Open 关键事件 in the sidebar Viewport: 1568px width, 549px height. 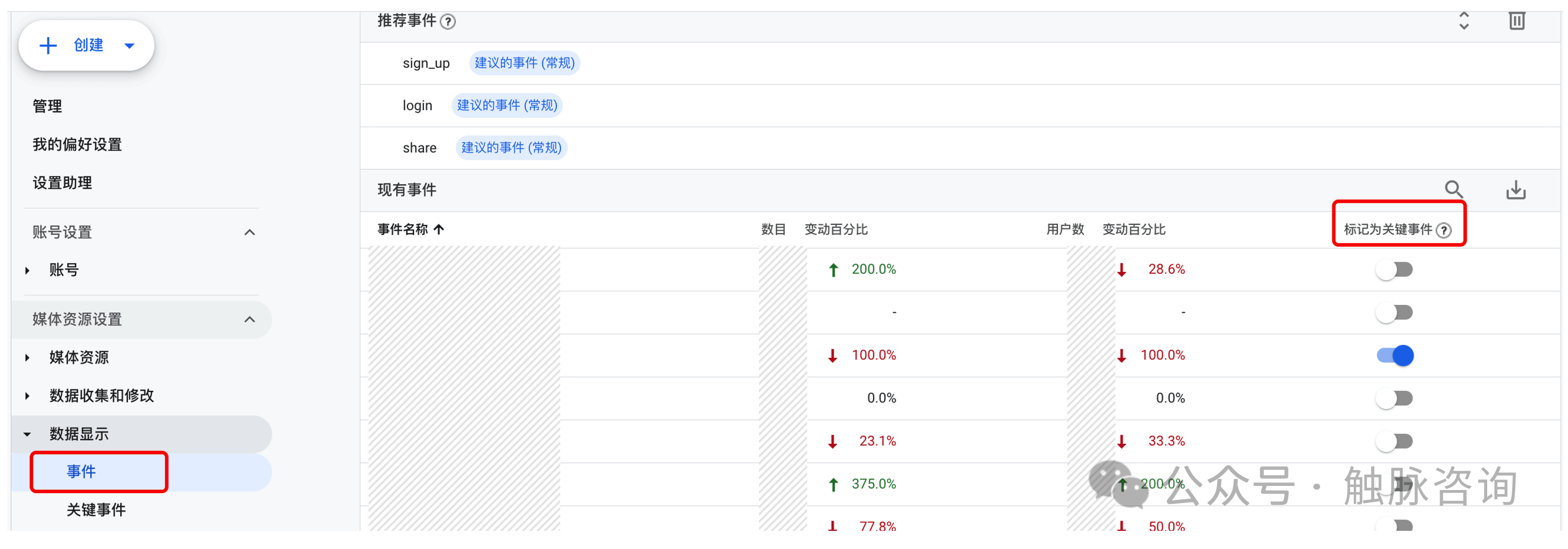[96, 510]
